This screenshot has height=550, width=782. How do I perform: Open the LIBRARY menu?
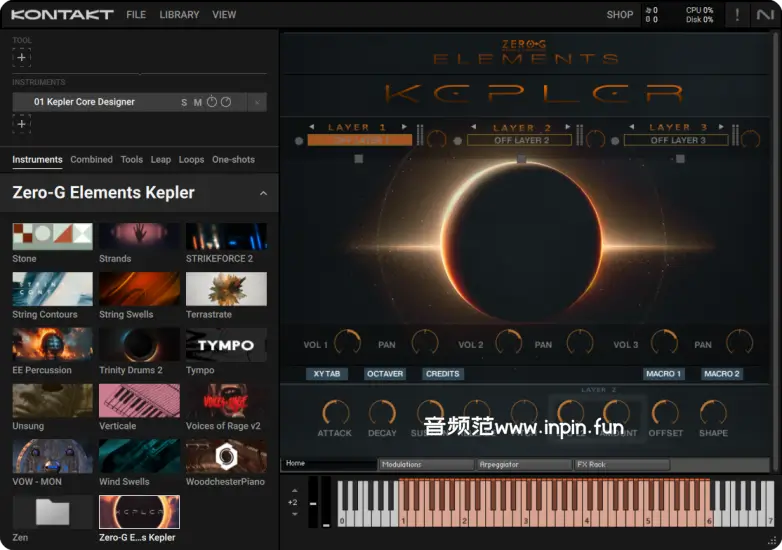pyautogui.click(x=179, y=15)
